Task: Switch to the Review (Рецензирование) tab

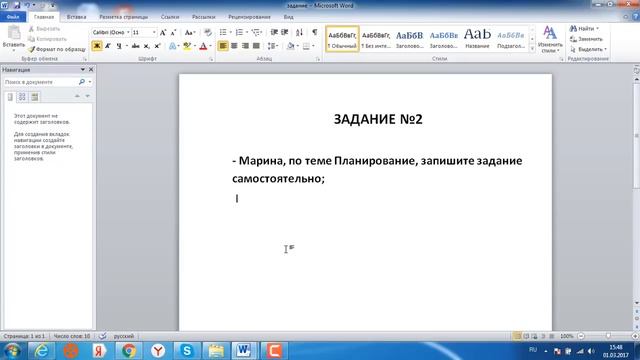Action: pos(249,17)
